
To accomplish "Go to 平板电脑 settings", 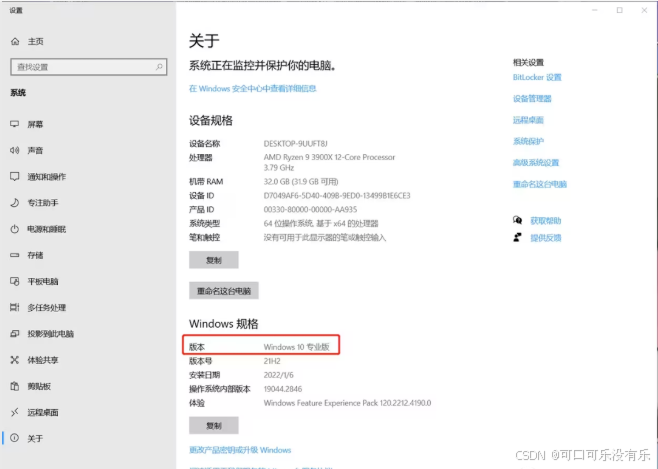I will point(43,281).
